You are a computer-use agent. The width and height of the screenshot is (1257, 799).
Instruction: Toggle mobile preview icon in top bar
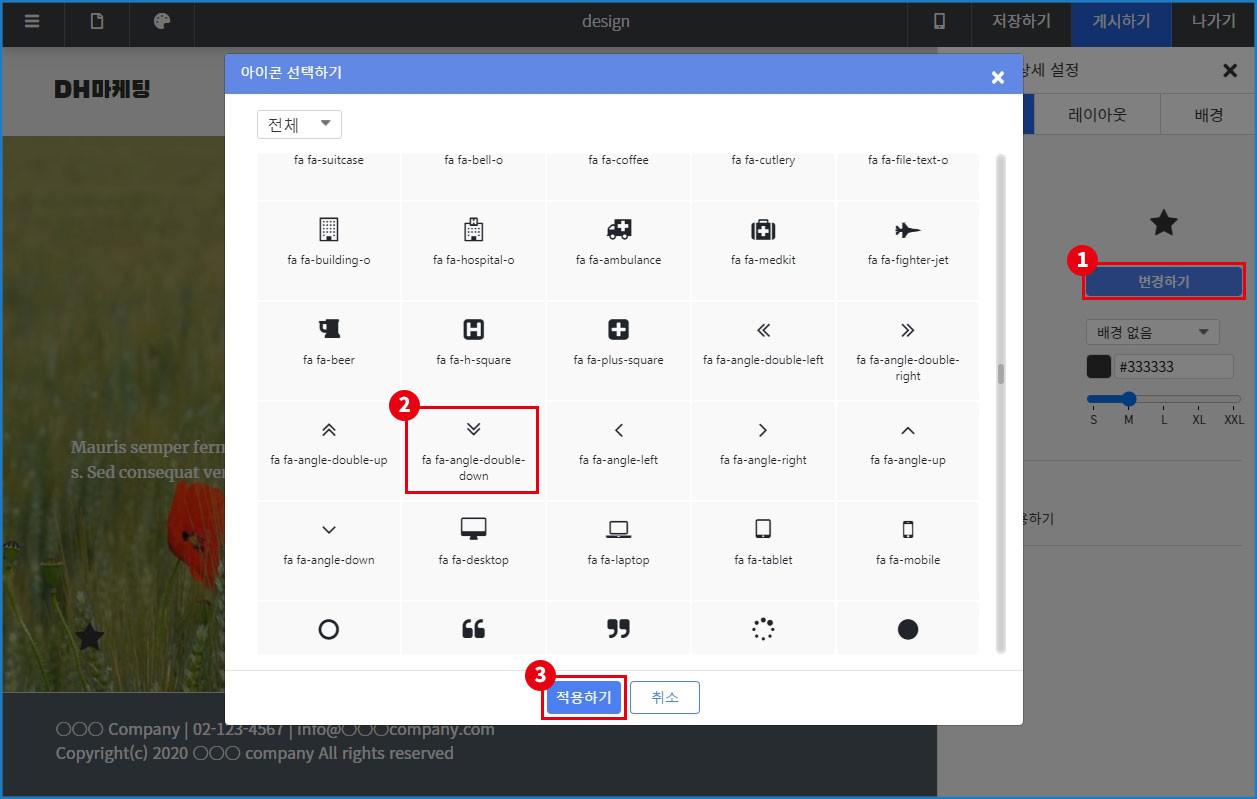[x=939, y=21]
